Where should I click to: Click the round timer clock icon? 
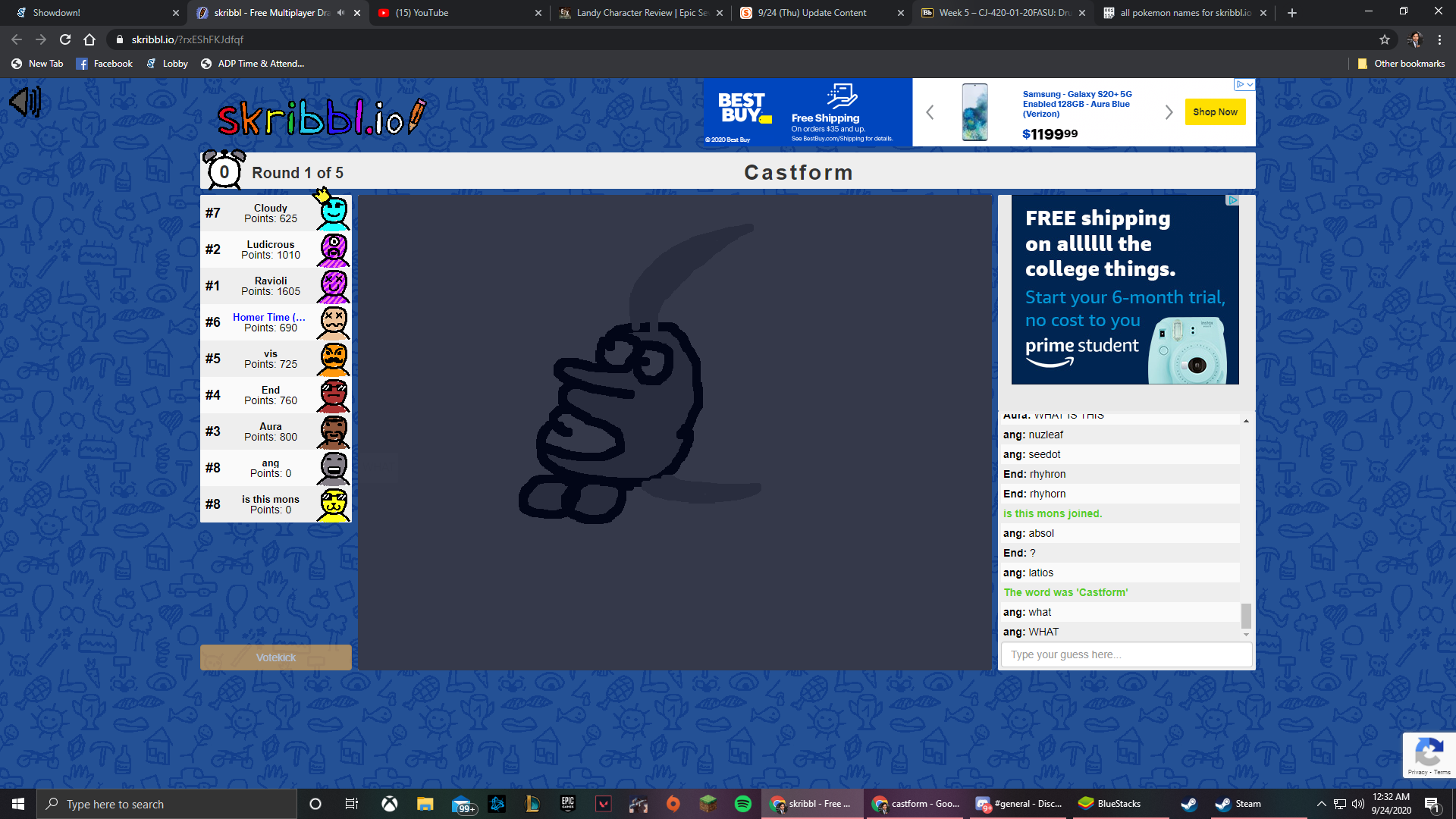(224, 170)
